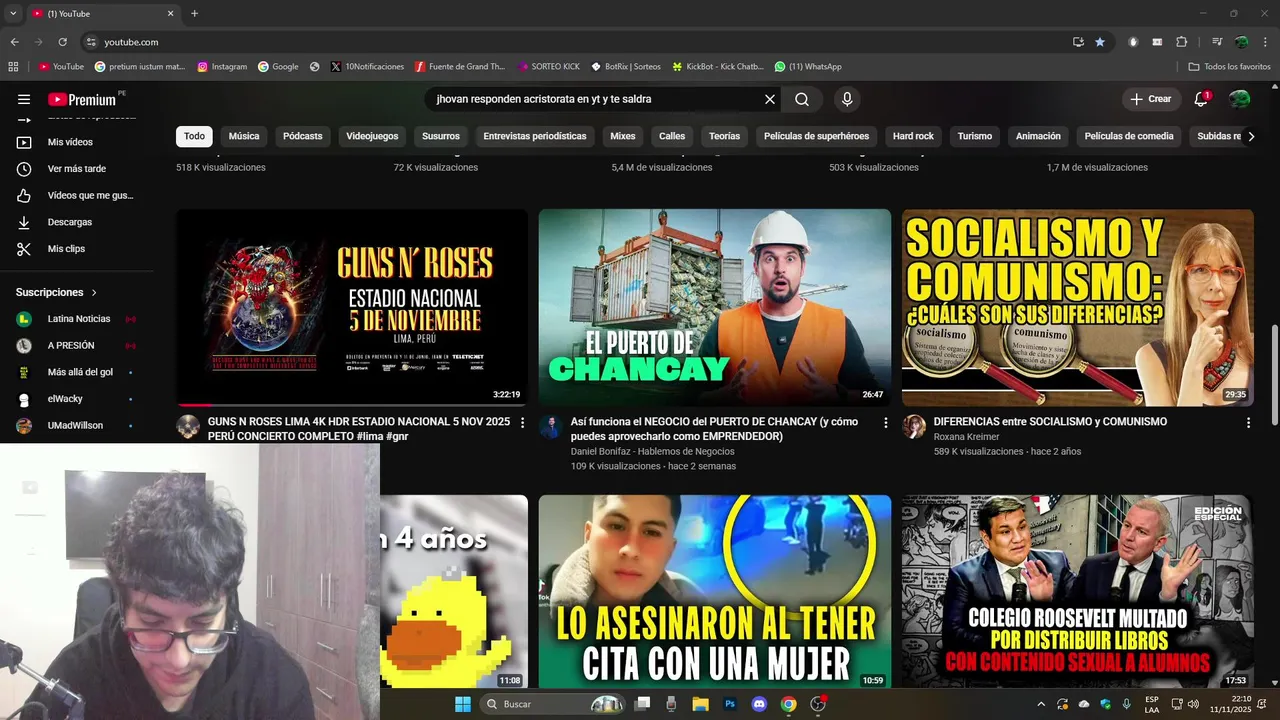Viewport: 1280px width, 720px height.
Task: Open the SORTEO KICK bookmark
Action: coord(549,67)
